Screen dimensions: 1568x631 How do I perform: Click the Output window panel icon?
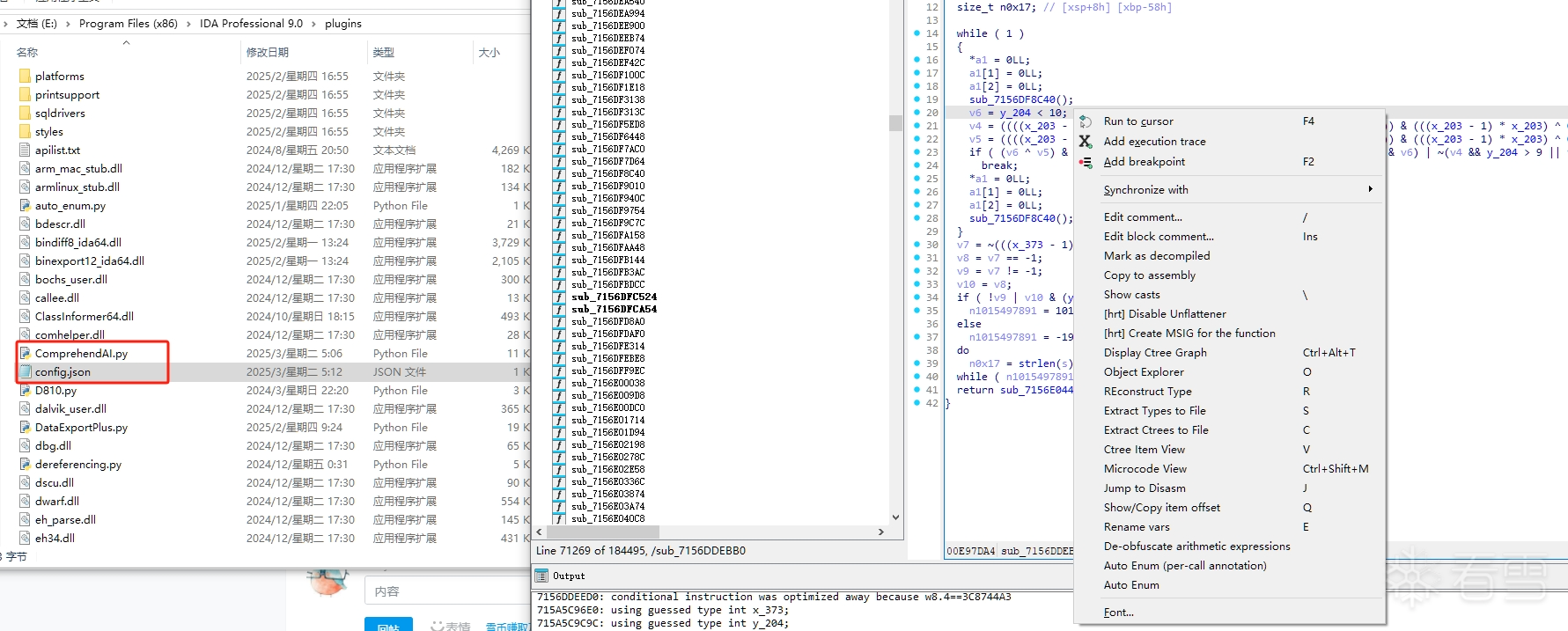(541, 576)
